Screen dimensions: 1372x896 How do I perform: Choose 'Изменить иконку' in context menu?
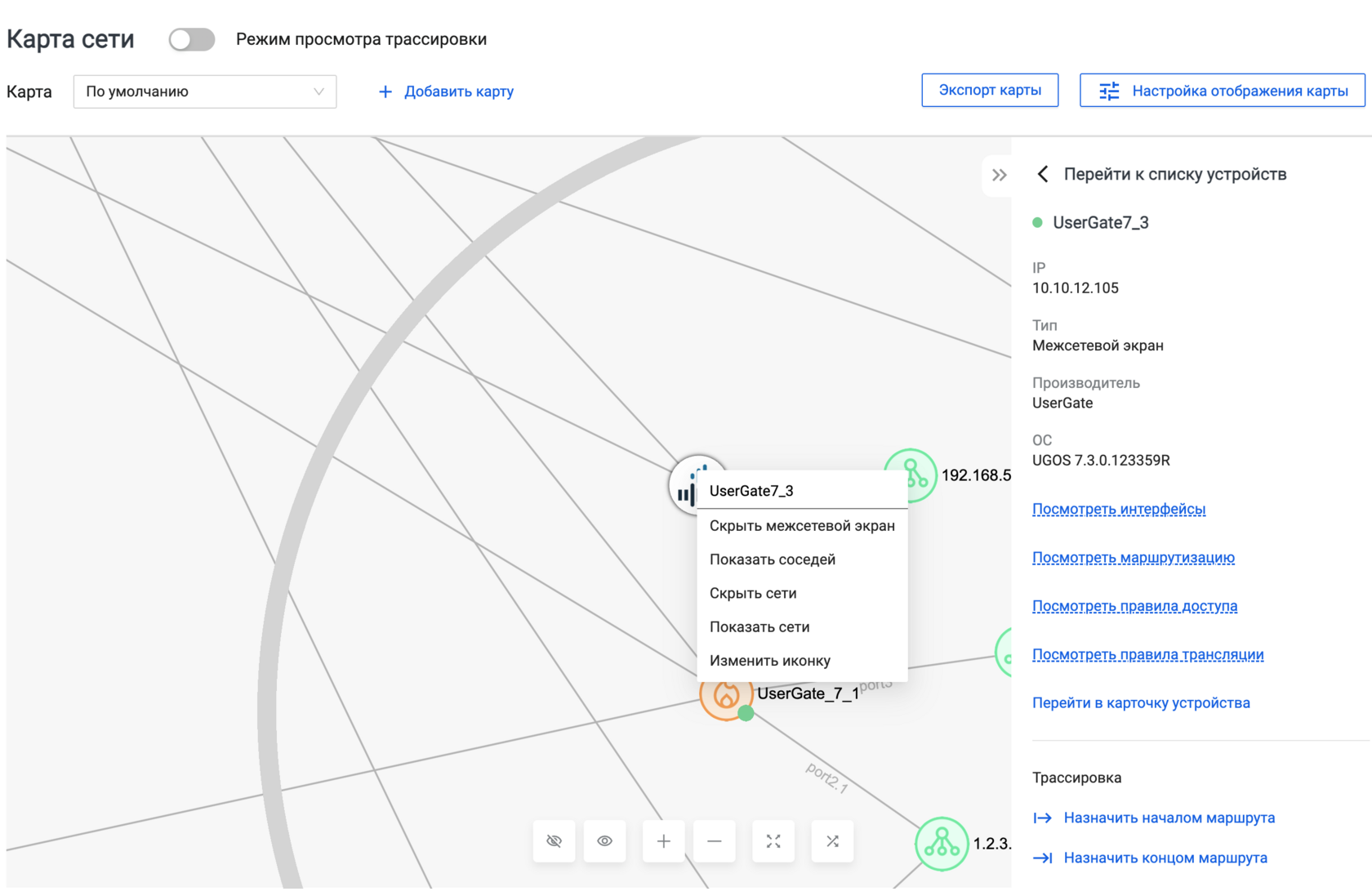[x=802, y=660]
